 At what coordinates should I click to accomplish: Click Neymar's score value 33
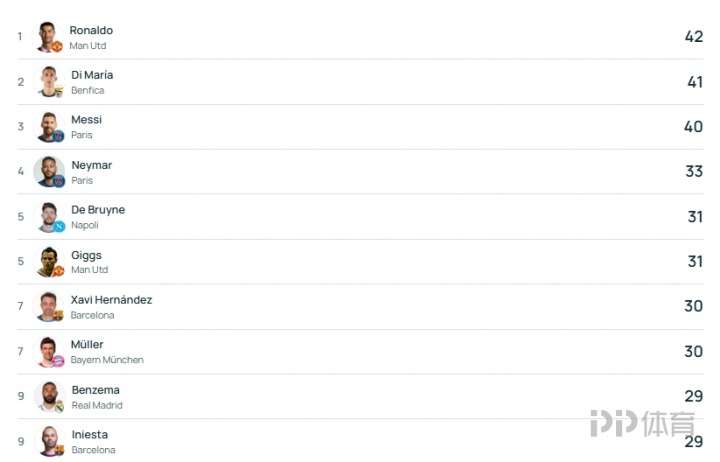tap(694, 172)
